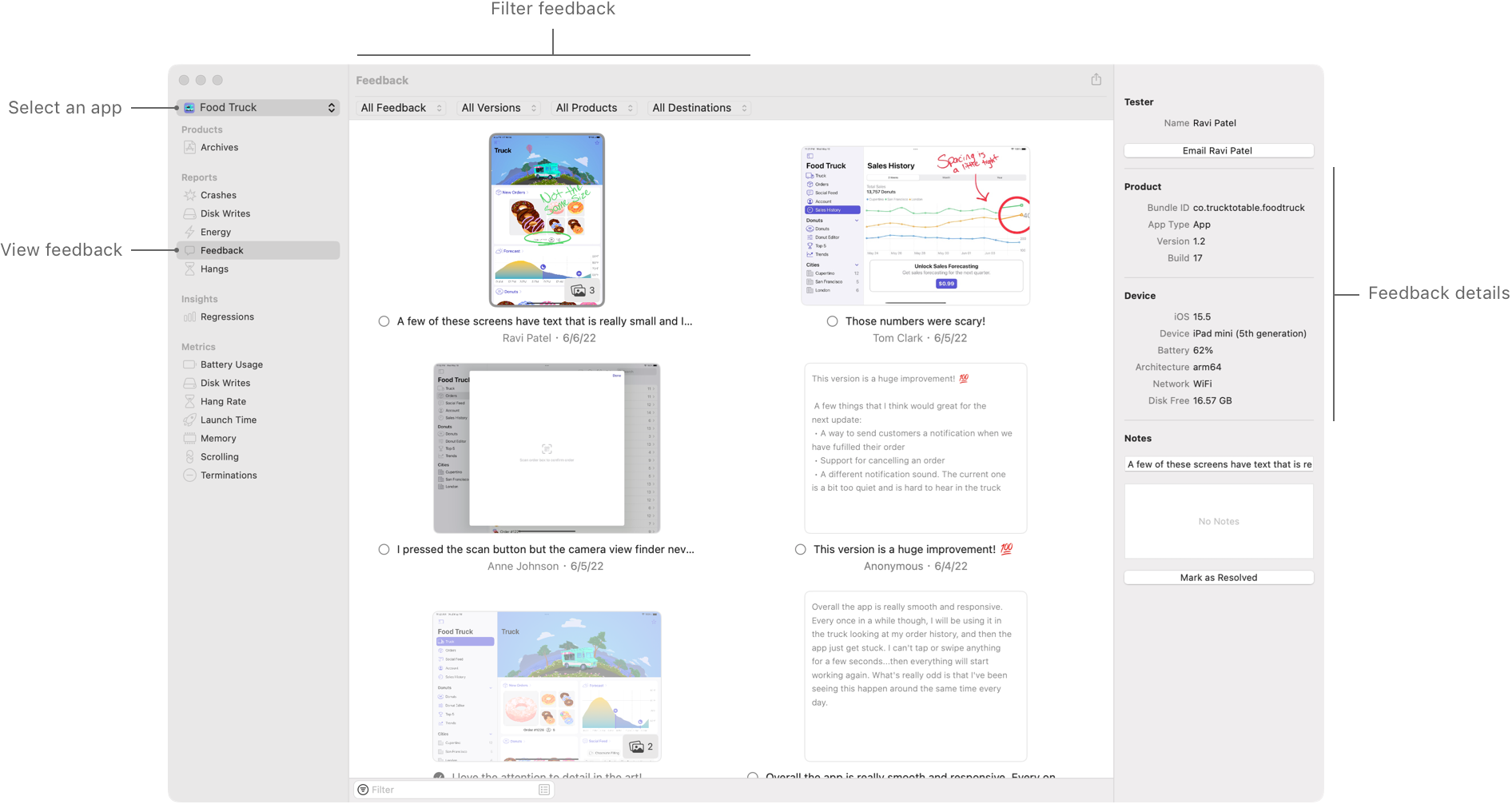Open the Terminations metric
This screenshot has width=1512, height=804.
click(x=229, y=475)
